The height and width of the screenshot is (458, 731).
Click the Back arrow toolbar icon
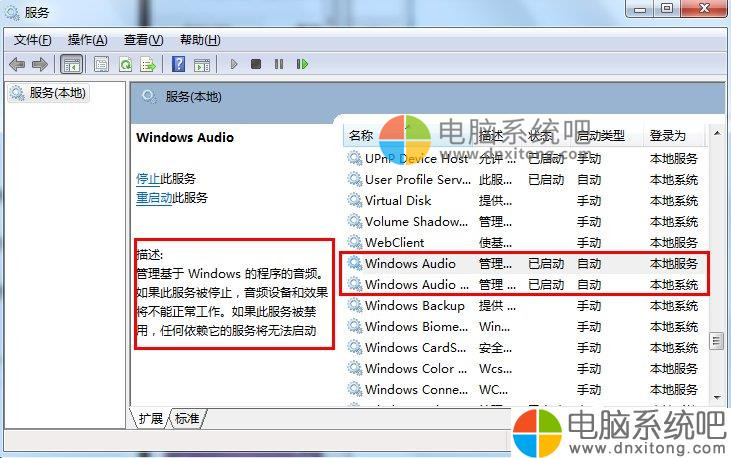pyautogui.click(x=17, y=64)
